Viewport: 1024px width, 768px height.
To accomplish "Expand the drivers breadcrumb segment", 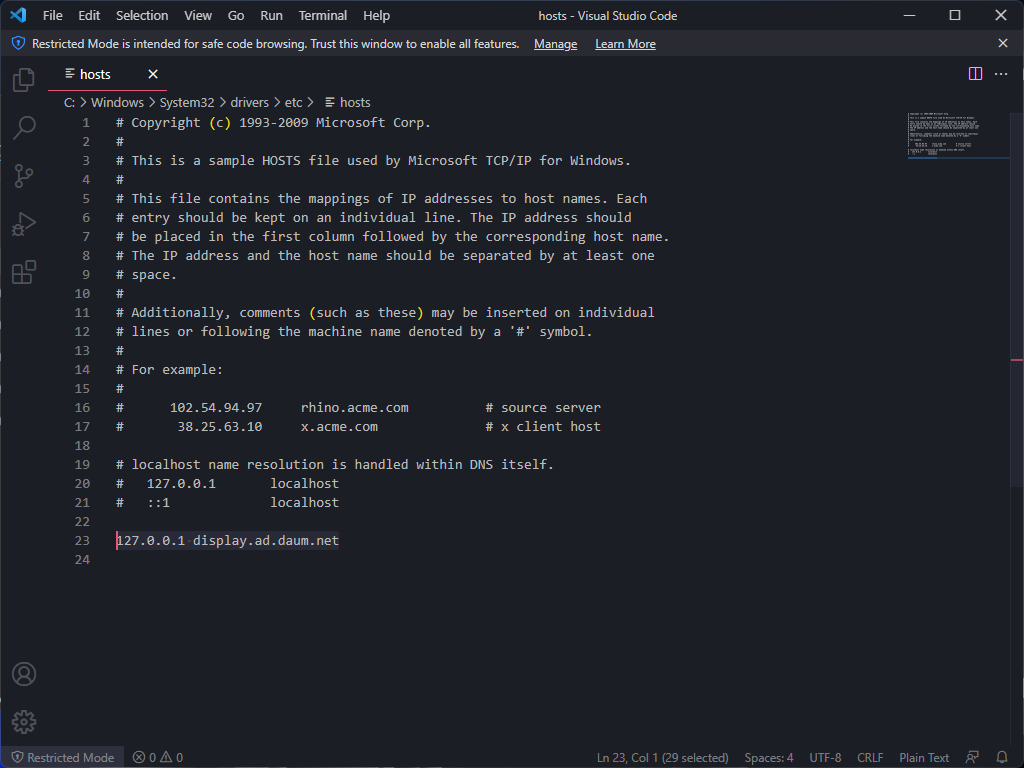I will 249,103.
